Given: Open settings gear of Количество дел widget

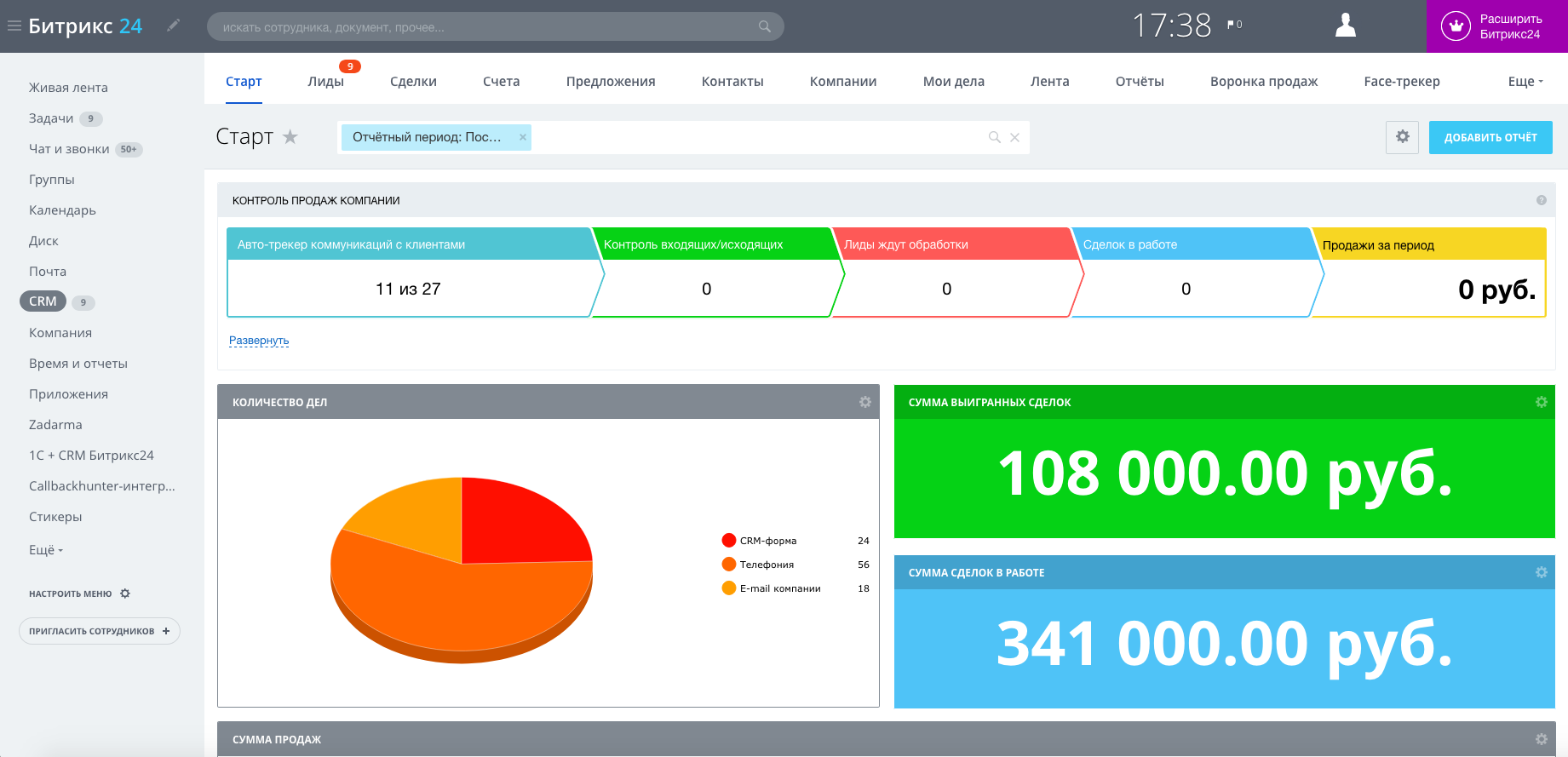Looking at the screenshot, I should pyautogui.click(x=864, y=402).
